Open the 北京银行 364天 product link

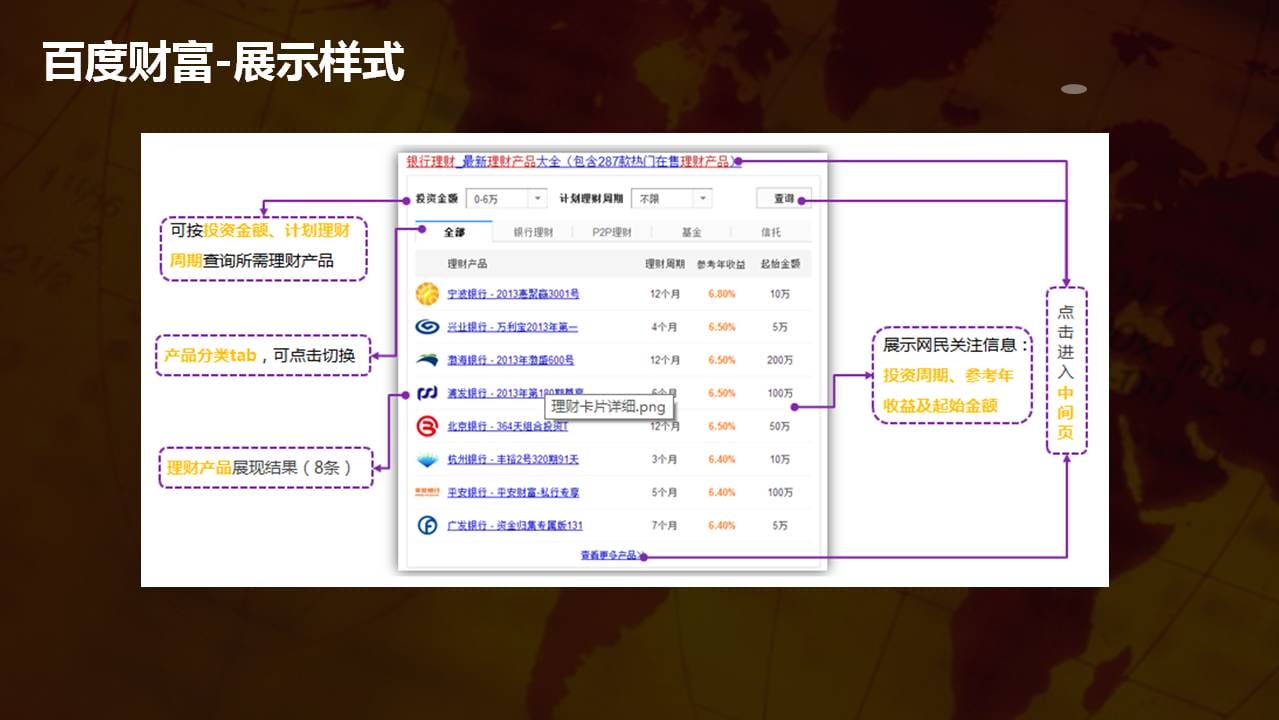tap(507, 426)
